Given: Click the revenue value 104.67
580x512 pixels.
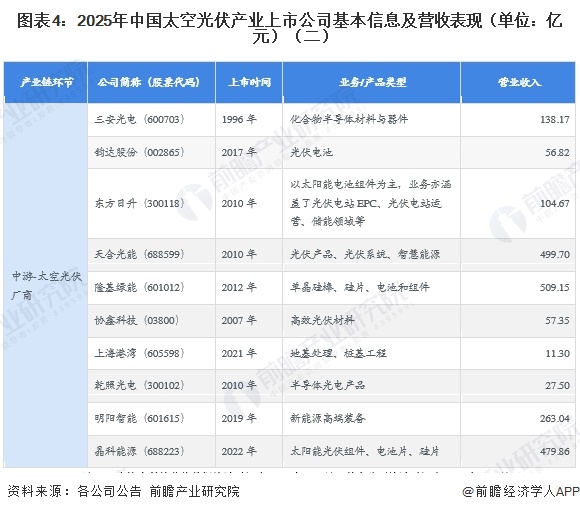Looking at the screenshot, I should 554,203.
